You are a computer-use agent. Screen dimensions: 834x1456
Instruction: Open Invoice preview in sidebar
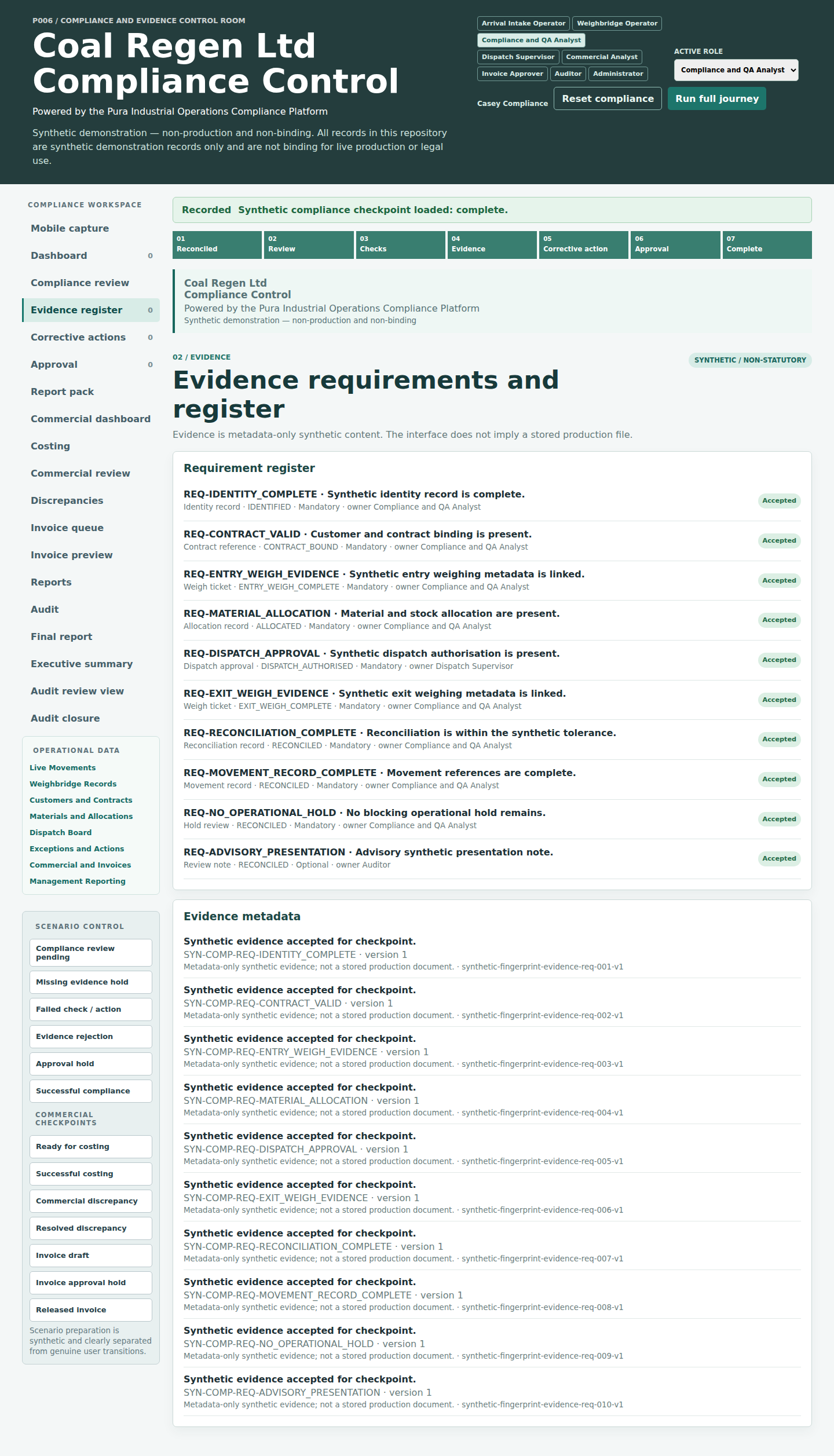pos(91,555)
